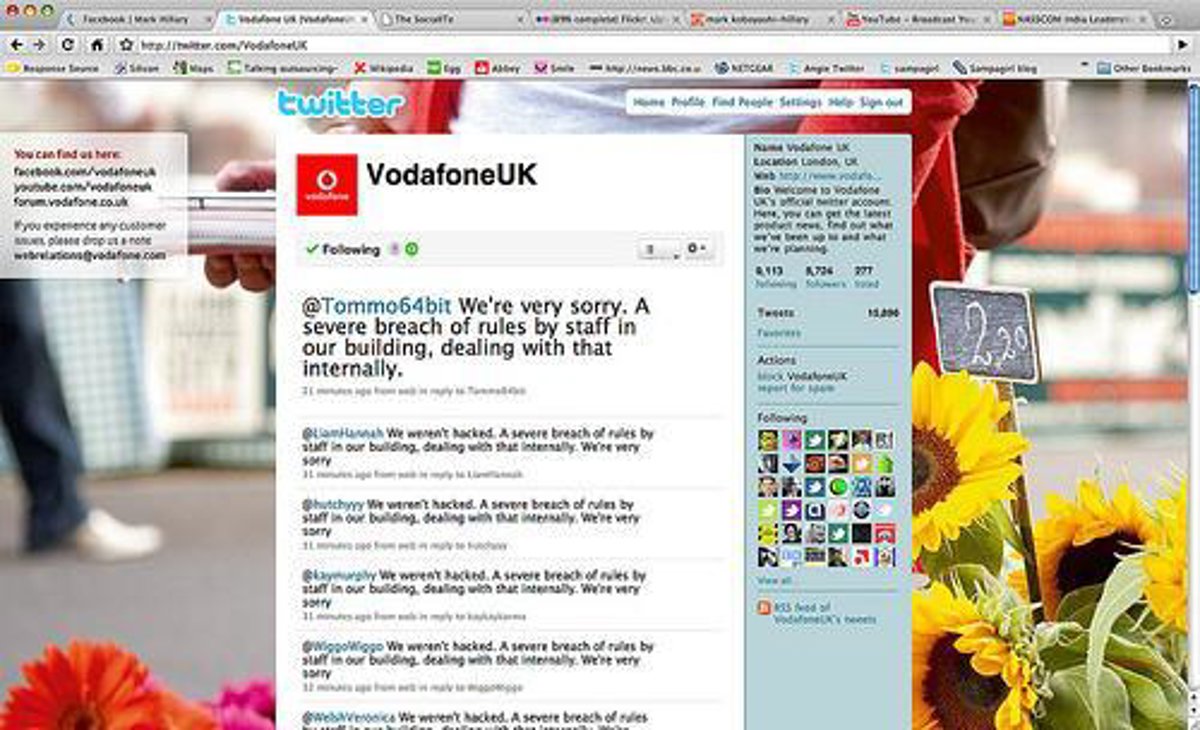The width and height of the screenshot is (1200, 730).
Task: Click the green circle icon beside Following
Action: [412, 249]
